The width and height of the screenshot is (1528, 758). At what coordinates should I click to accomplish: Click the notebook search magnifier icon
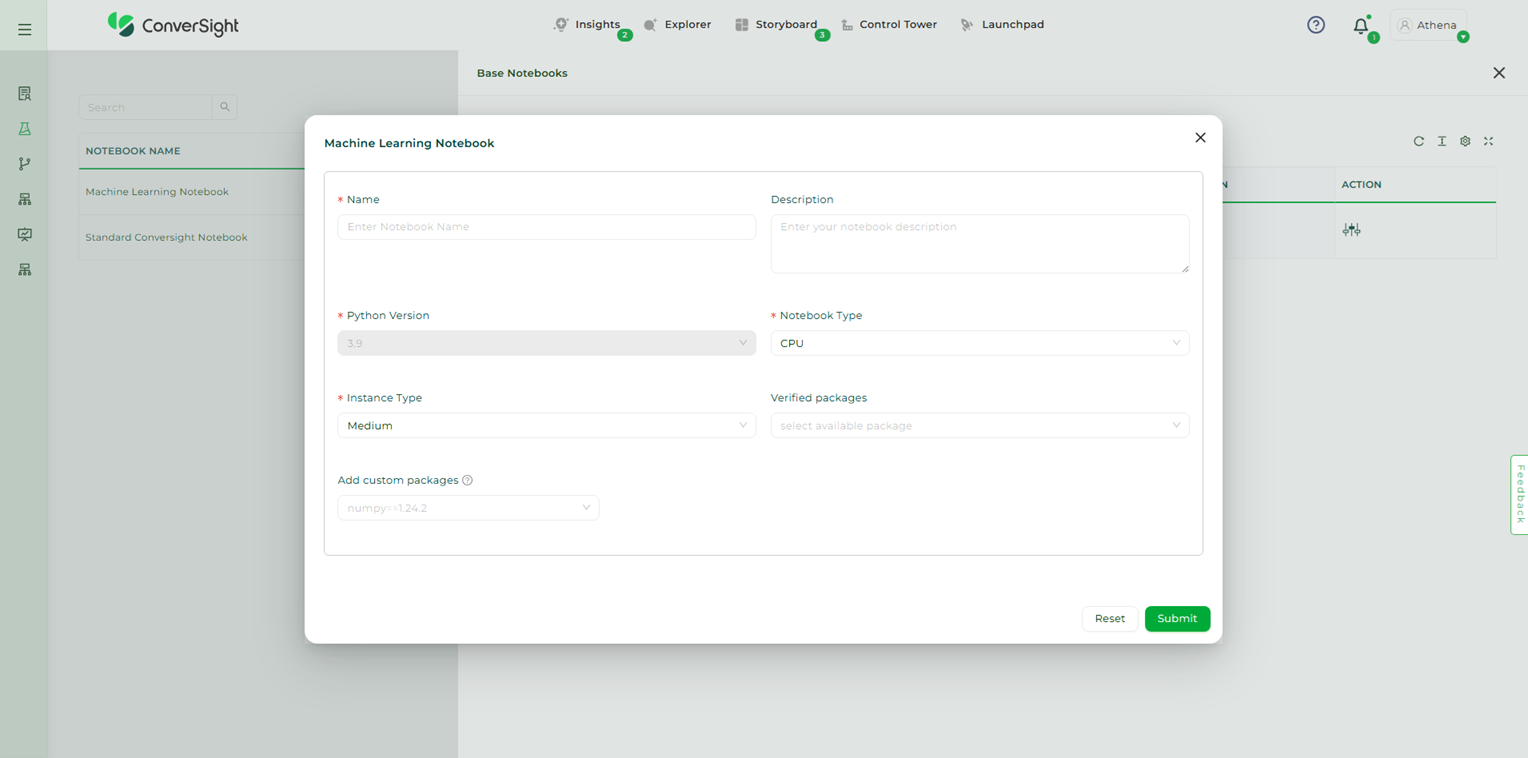click(x=225, y=107)
